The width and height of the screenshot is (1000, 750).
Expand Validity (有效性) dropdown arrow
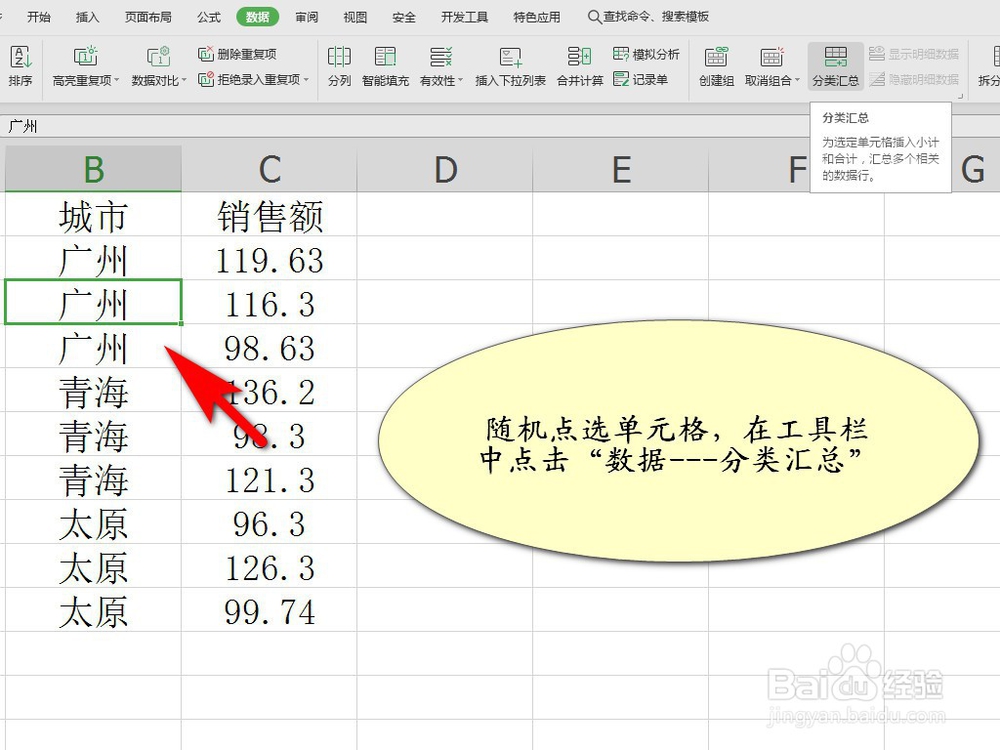pyautogui.click(x=460, y=80)
